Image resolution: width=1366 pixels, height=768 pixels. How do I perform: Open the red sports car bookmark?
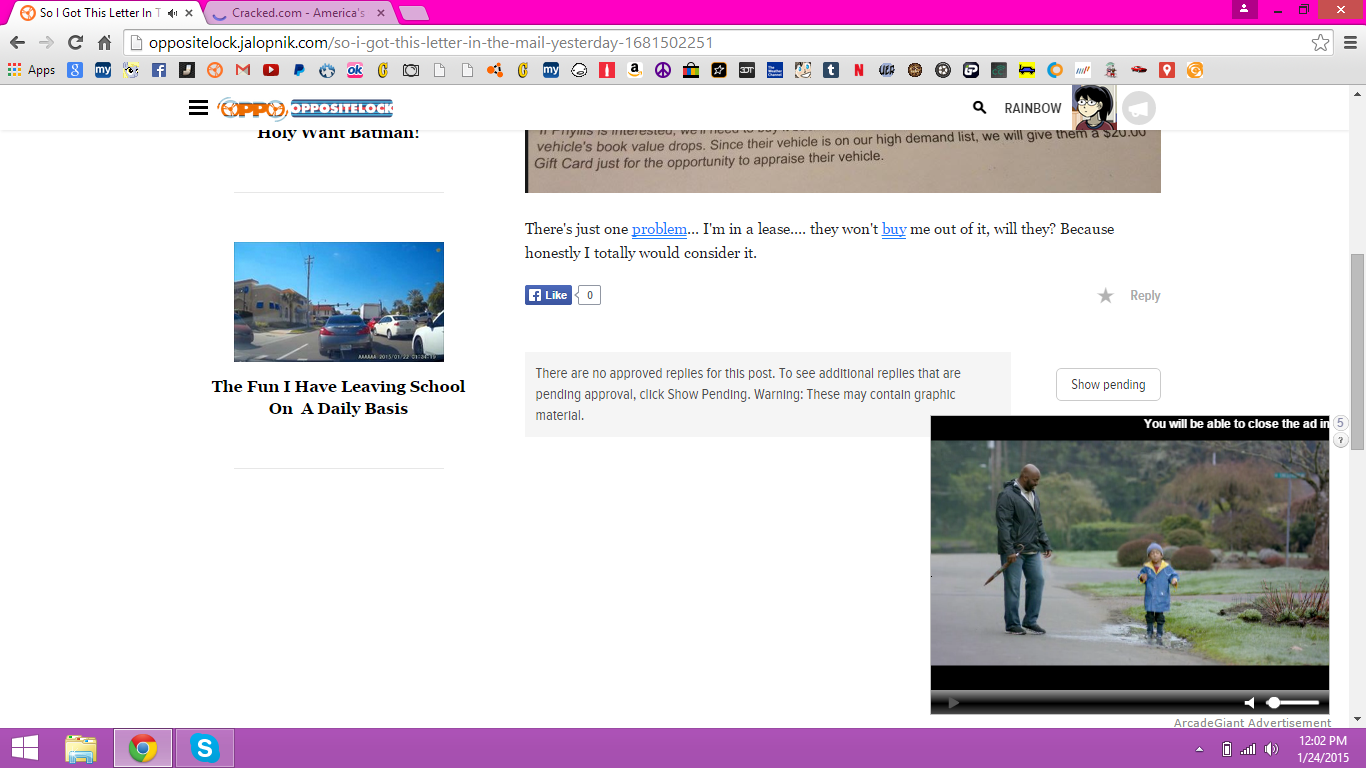tap(1139, 70)
